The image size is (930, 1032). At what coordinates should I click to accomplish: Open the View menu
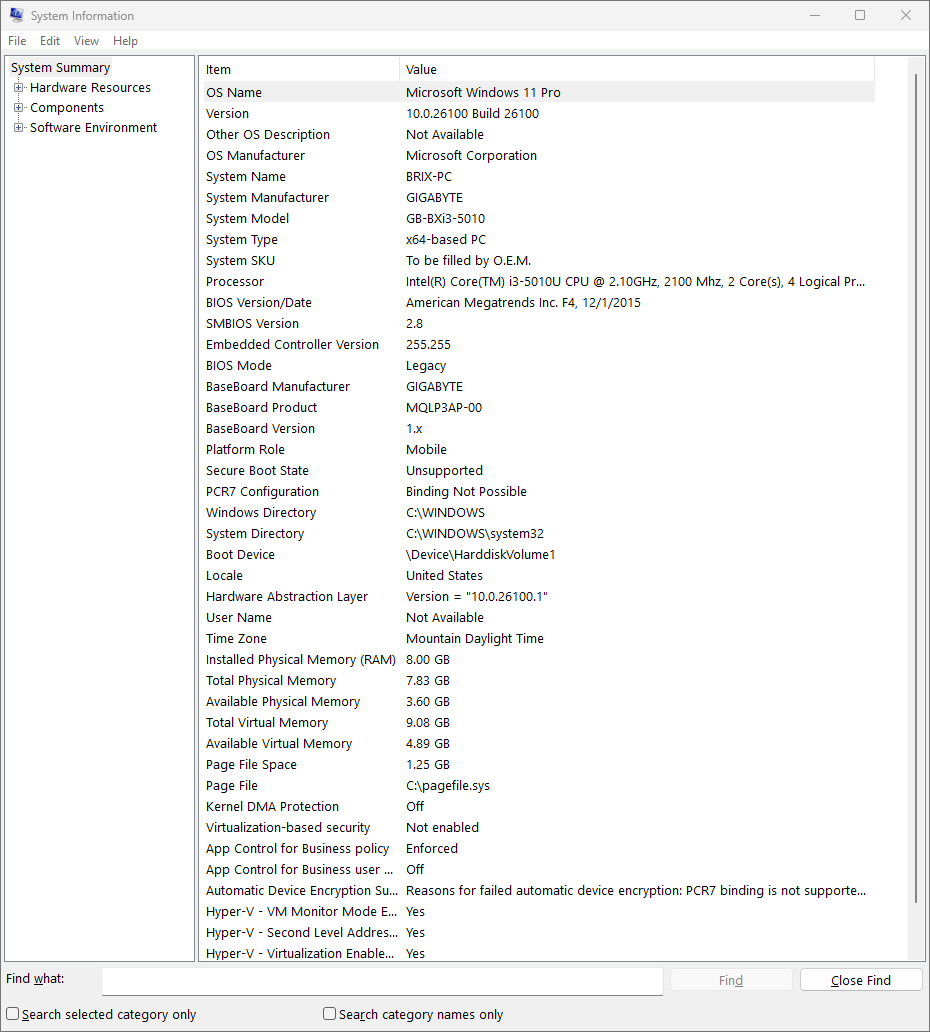tap(86, 41)
